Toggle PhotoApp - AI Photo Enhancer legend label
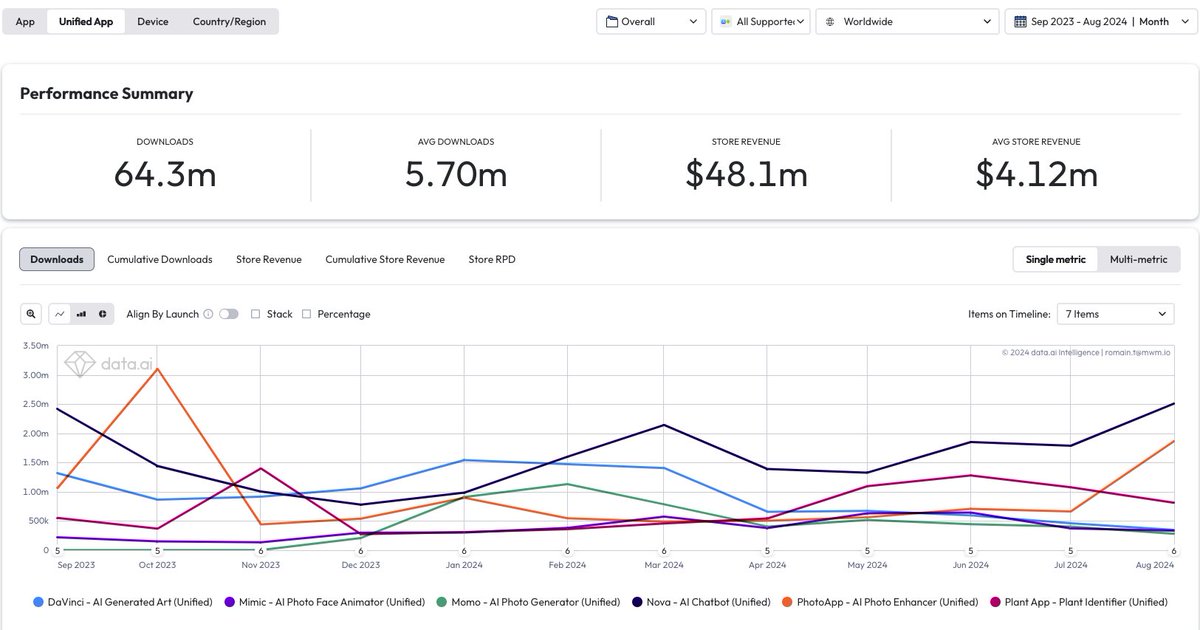The image size is (1200, 630). [x=888, y=602]
